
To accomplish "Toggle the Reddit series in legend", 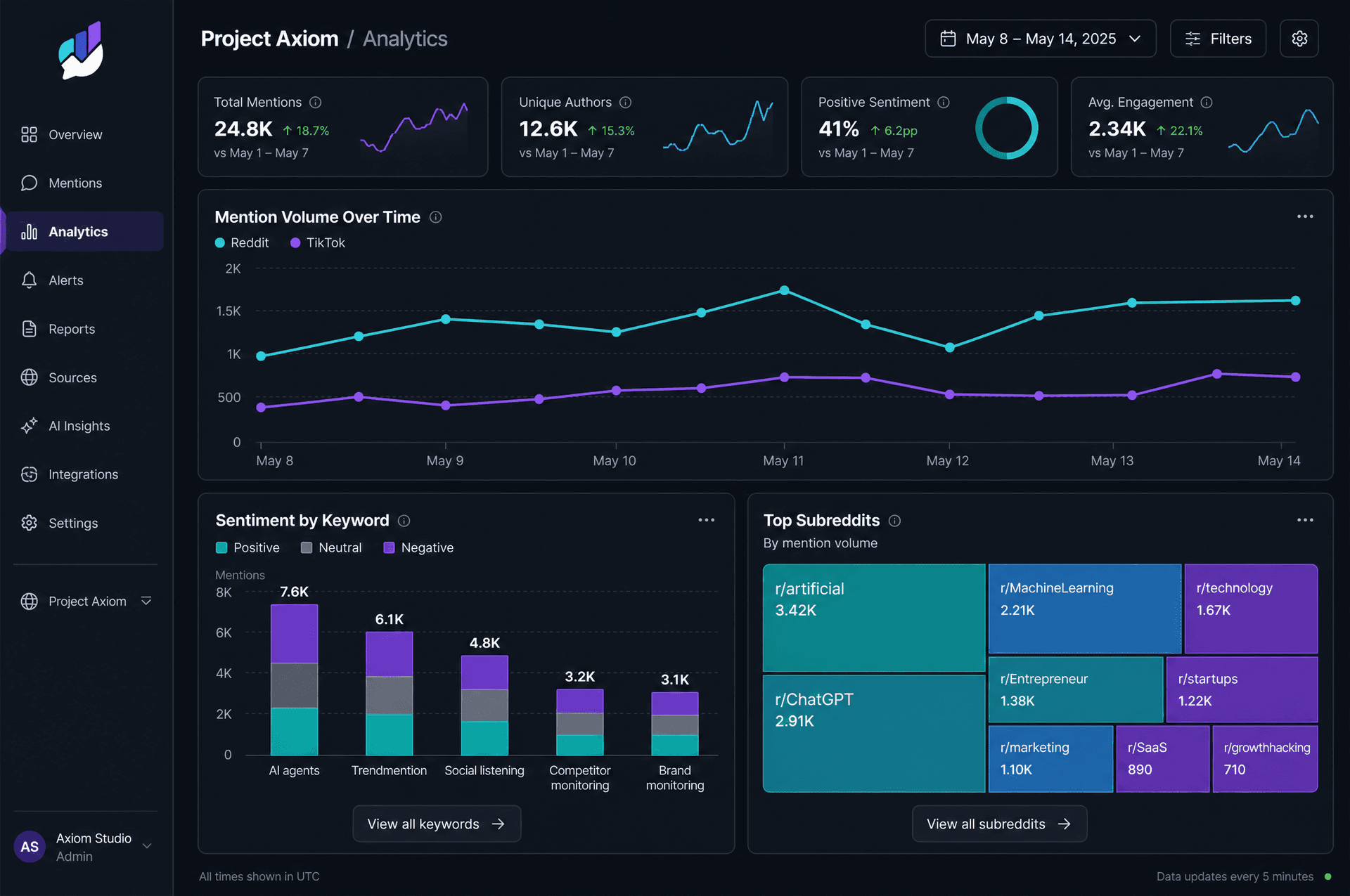I will (x=242, y=242).
